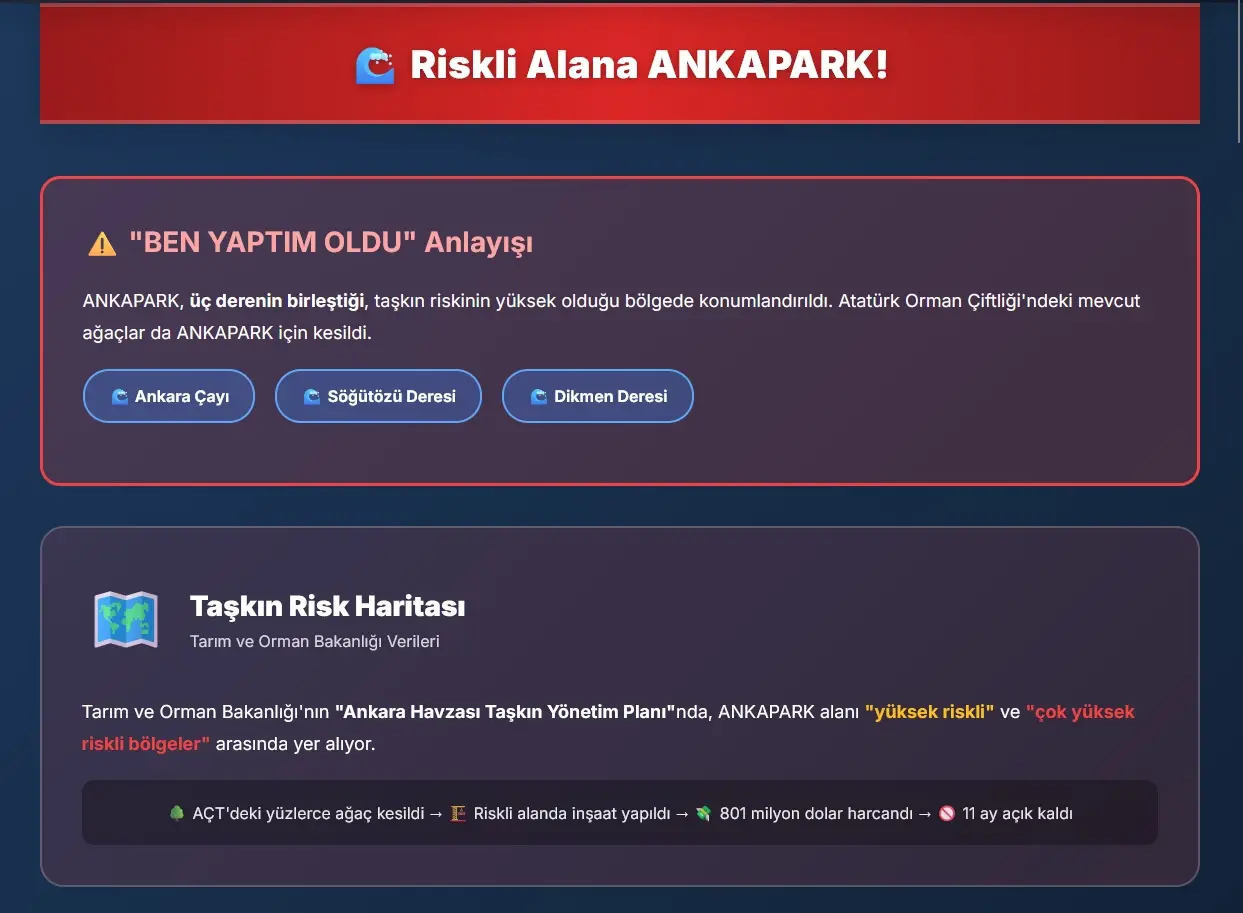Screen dimensions: 1243x913
Task: Click the money icon before "801 milyon dolar"
Action: pyautogui.click(x=704, y=813)
